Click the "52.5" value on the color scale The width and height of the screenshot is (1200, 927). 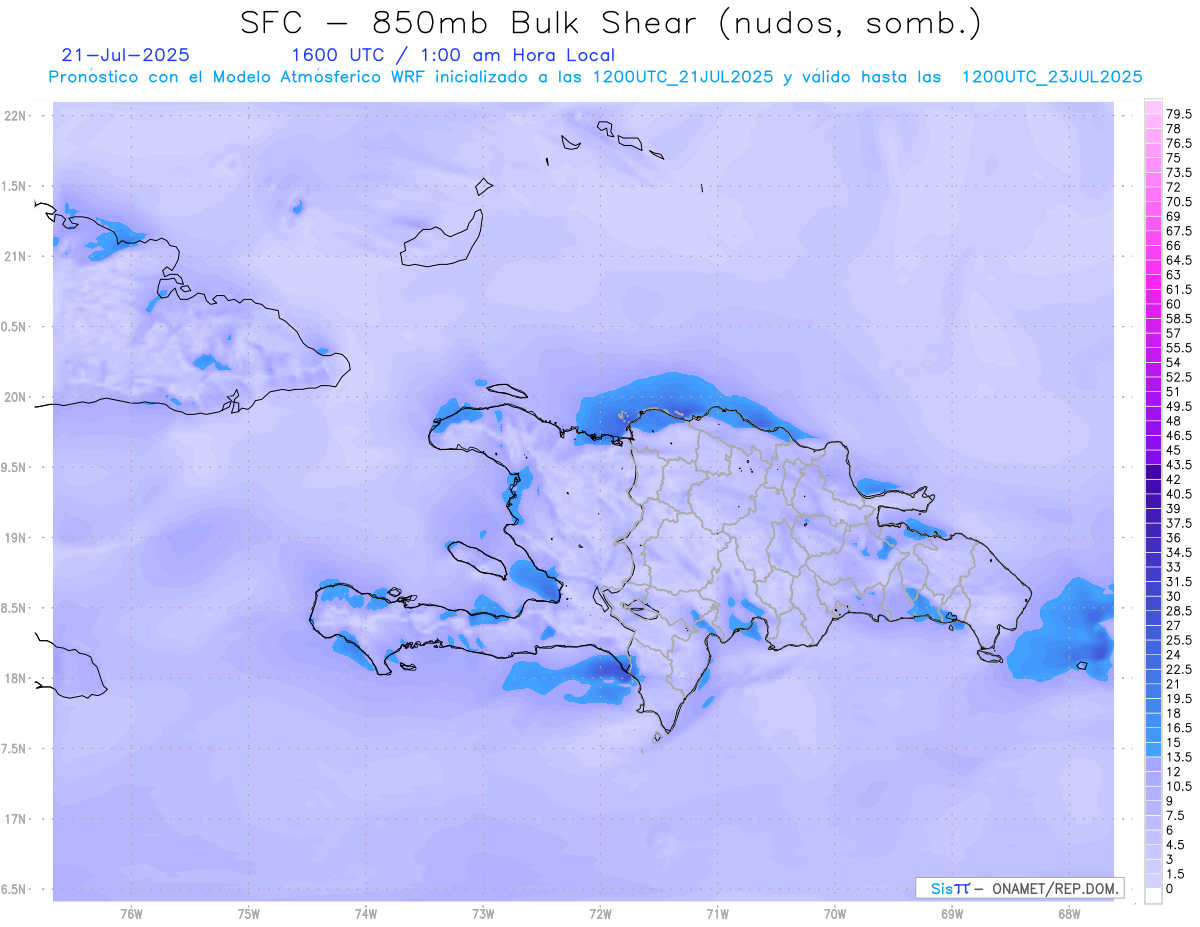click(1179, 377)
